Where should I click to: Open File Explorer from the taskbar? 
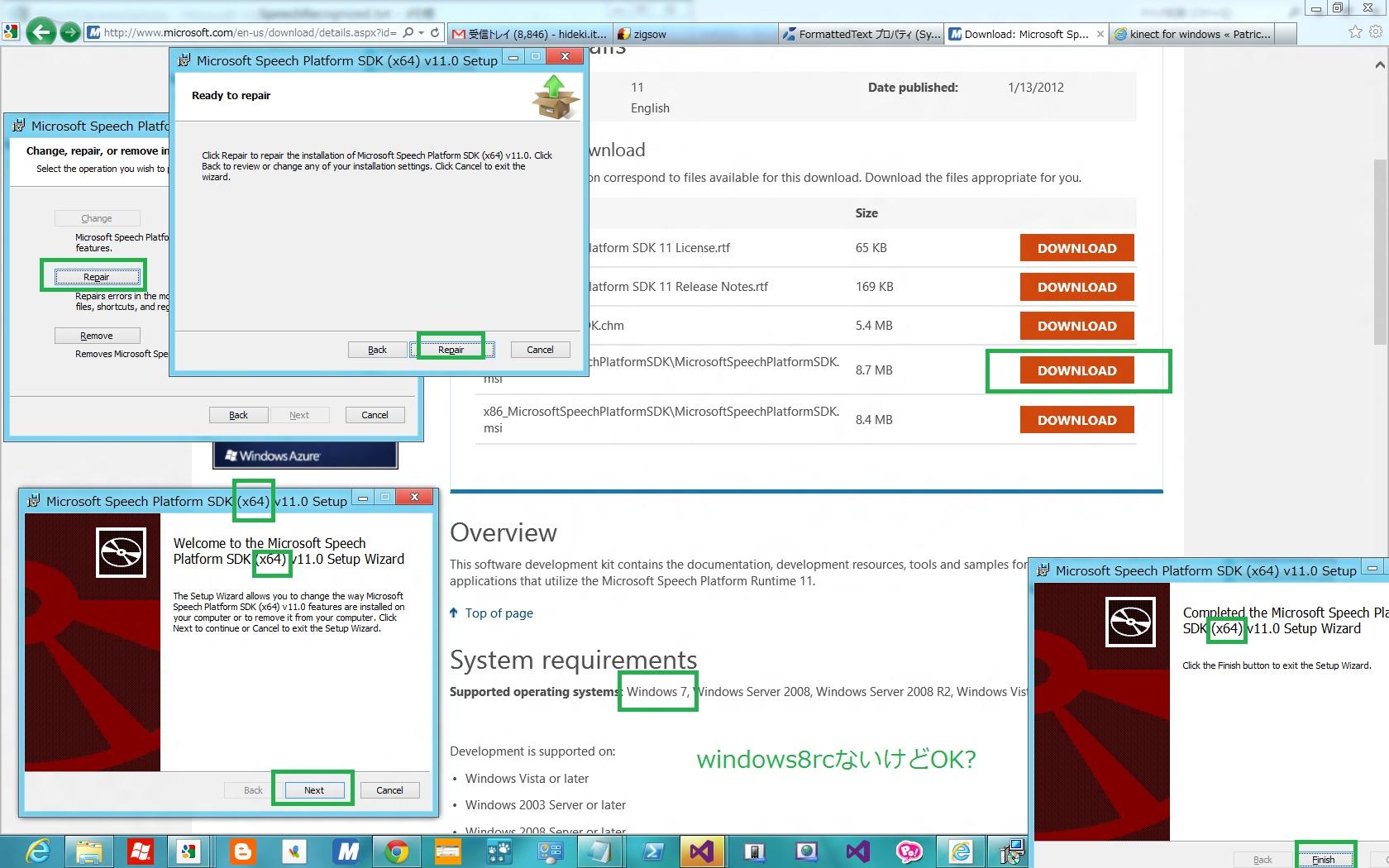[89, 851]
